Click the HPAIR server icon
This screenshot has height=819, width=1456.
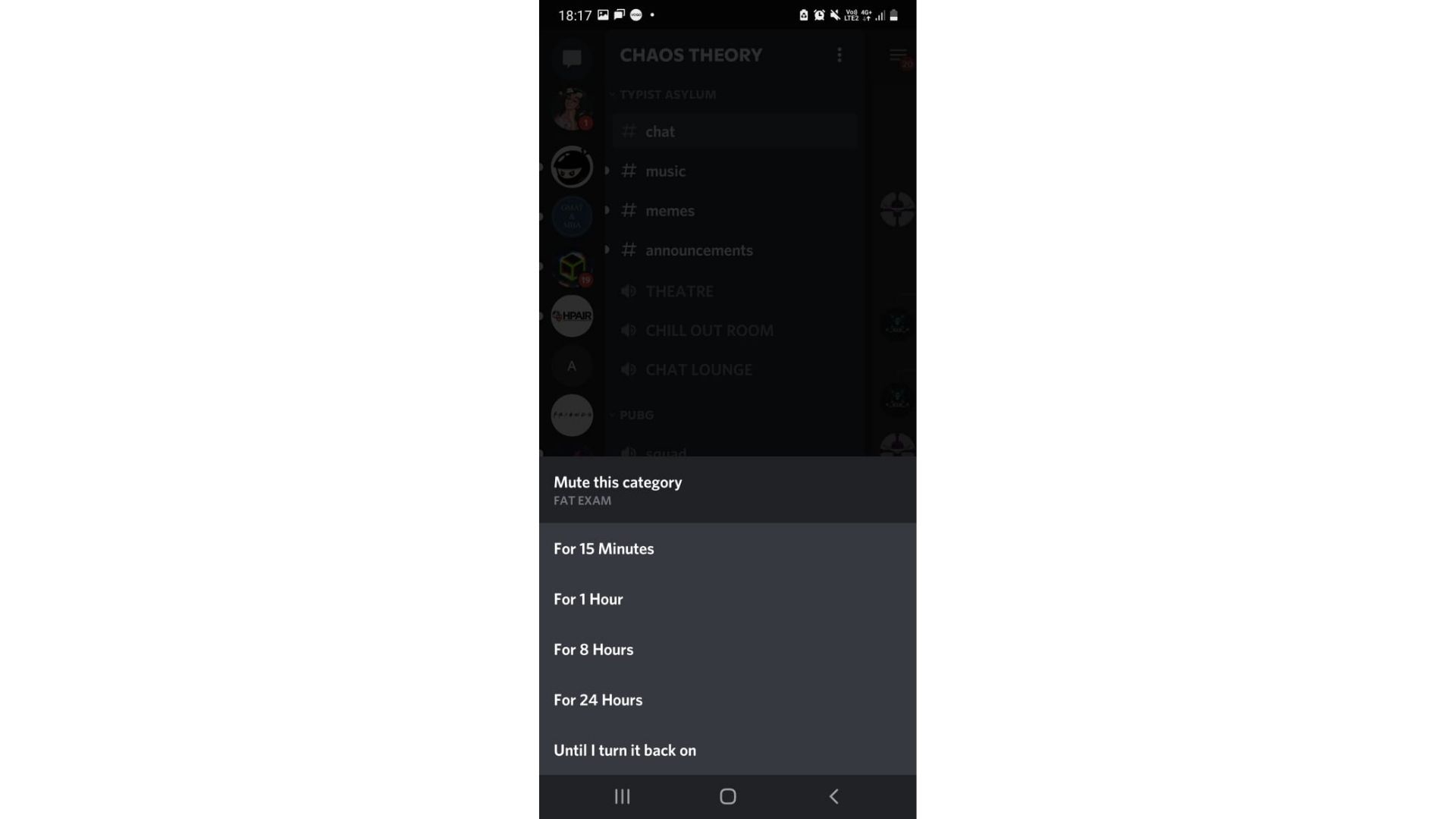[571, 316]
